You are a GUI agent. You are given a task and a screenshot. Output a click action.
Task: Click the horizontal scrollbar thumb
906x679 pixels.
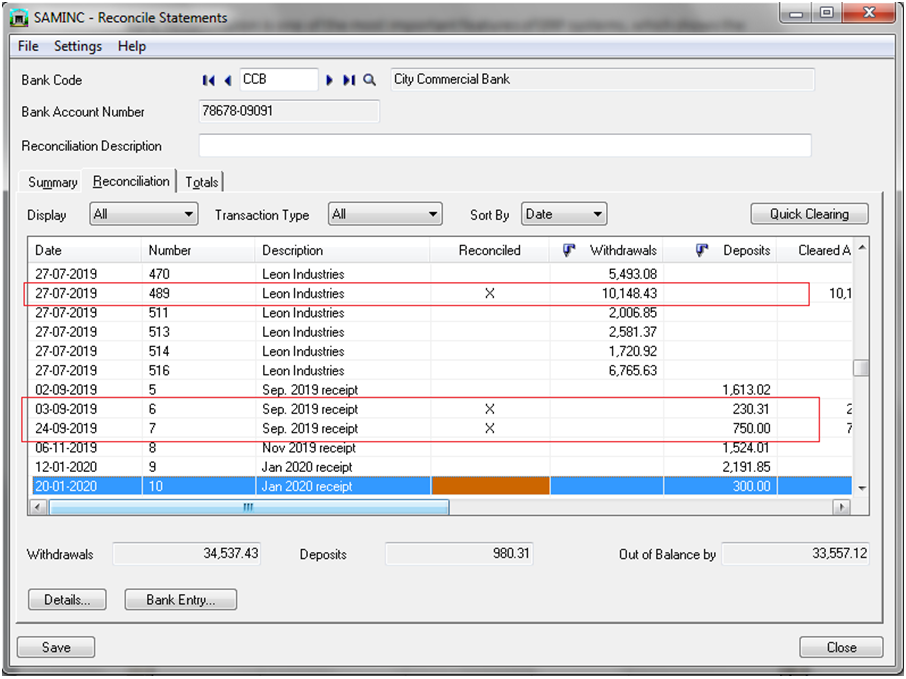(x=249, y=507)
